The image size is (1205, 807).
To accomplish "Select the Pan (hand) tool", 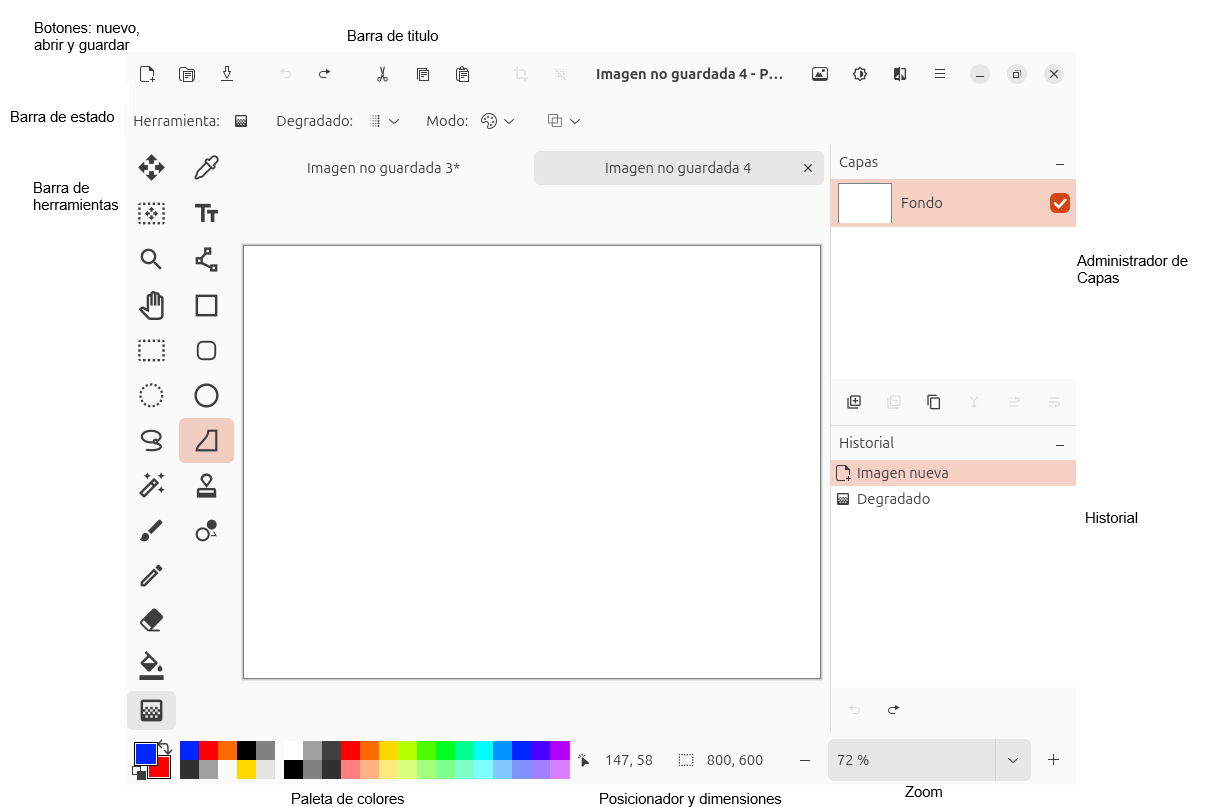I will (151, 305).
